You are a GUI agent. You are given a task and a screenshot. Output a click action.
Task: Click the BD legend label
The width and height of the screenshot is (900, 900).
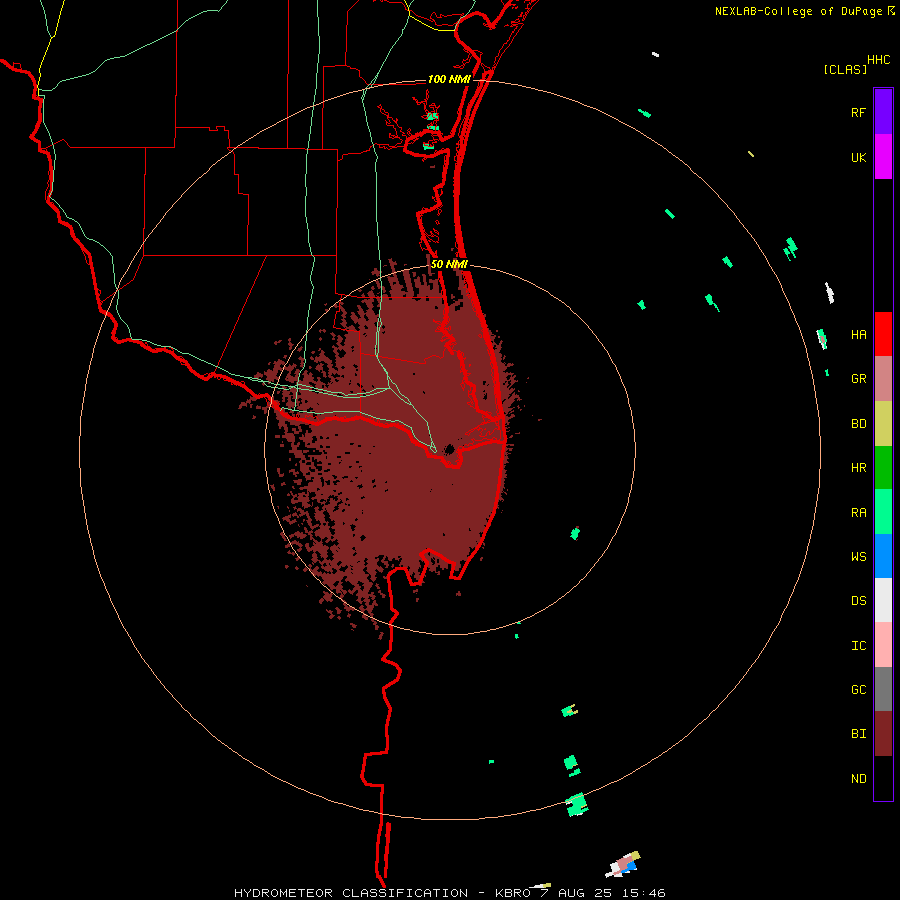coord(859,424)
